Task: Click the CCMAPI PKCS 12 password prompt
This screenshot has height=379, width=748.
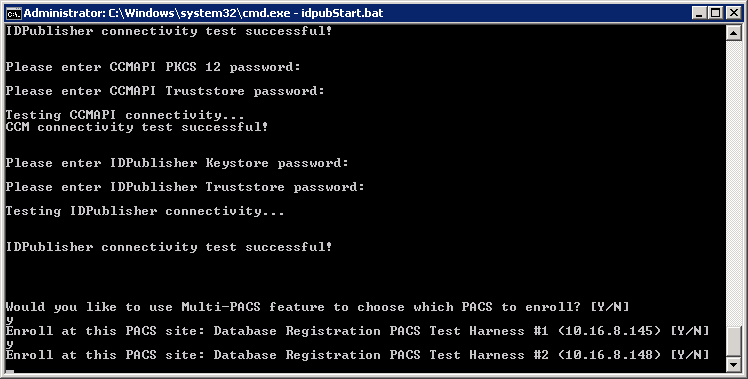Action: pos(153,67)
